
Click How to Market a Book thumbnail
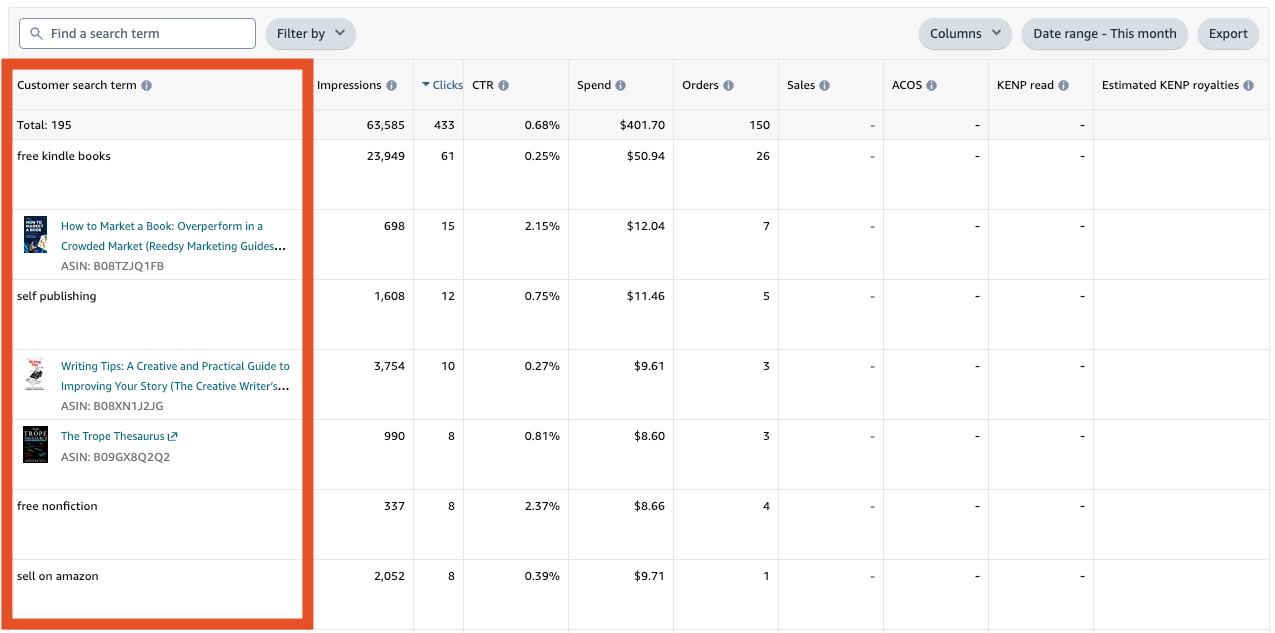coord(35,235)
